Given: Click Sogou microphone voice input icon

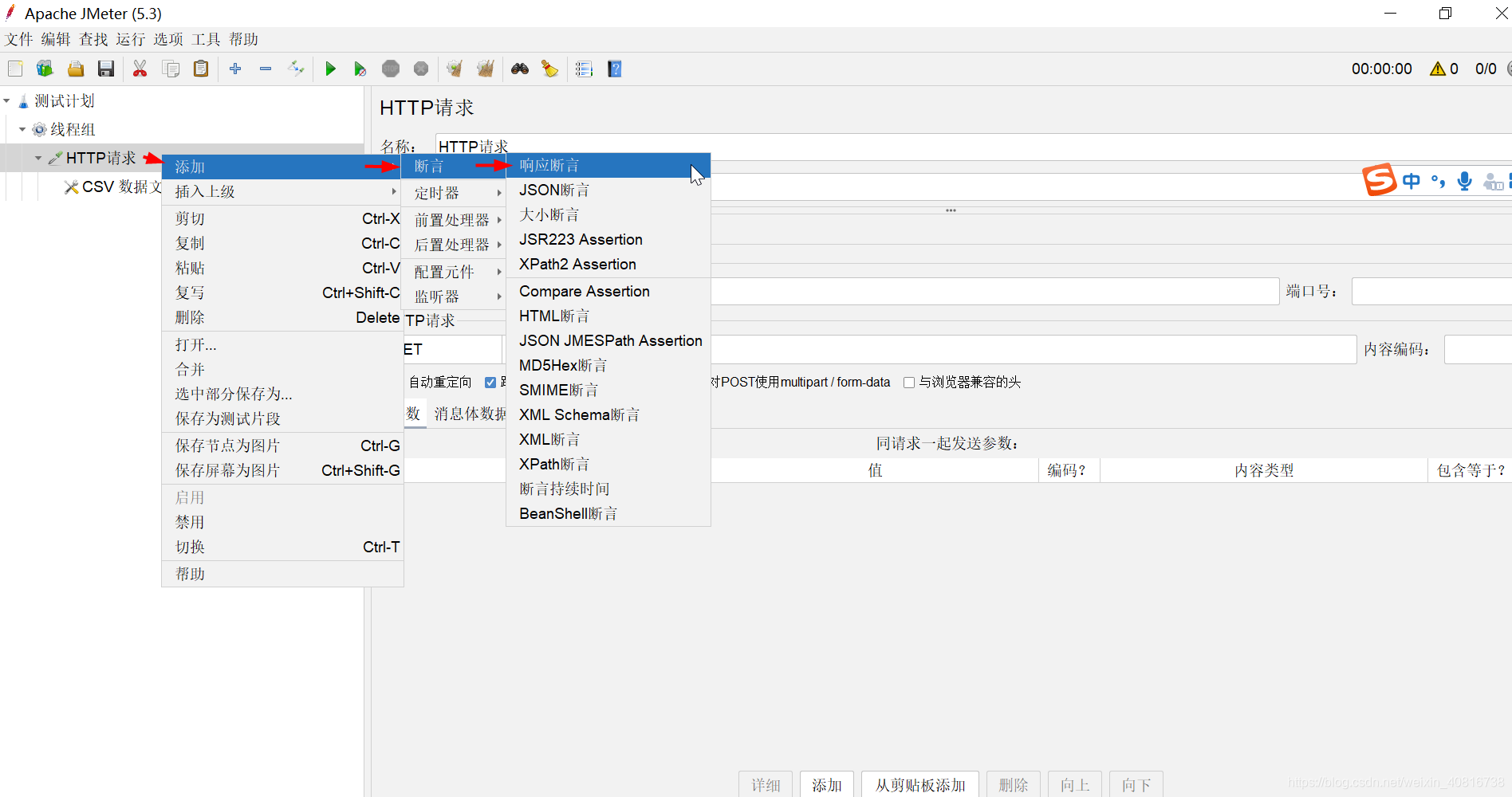Looking at the screenshot, I should pos(1465,181).
